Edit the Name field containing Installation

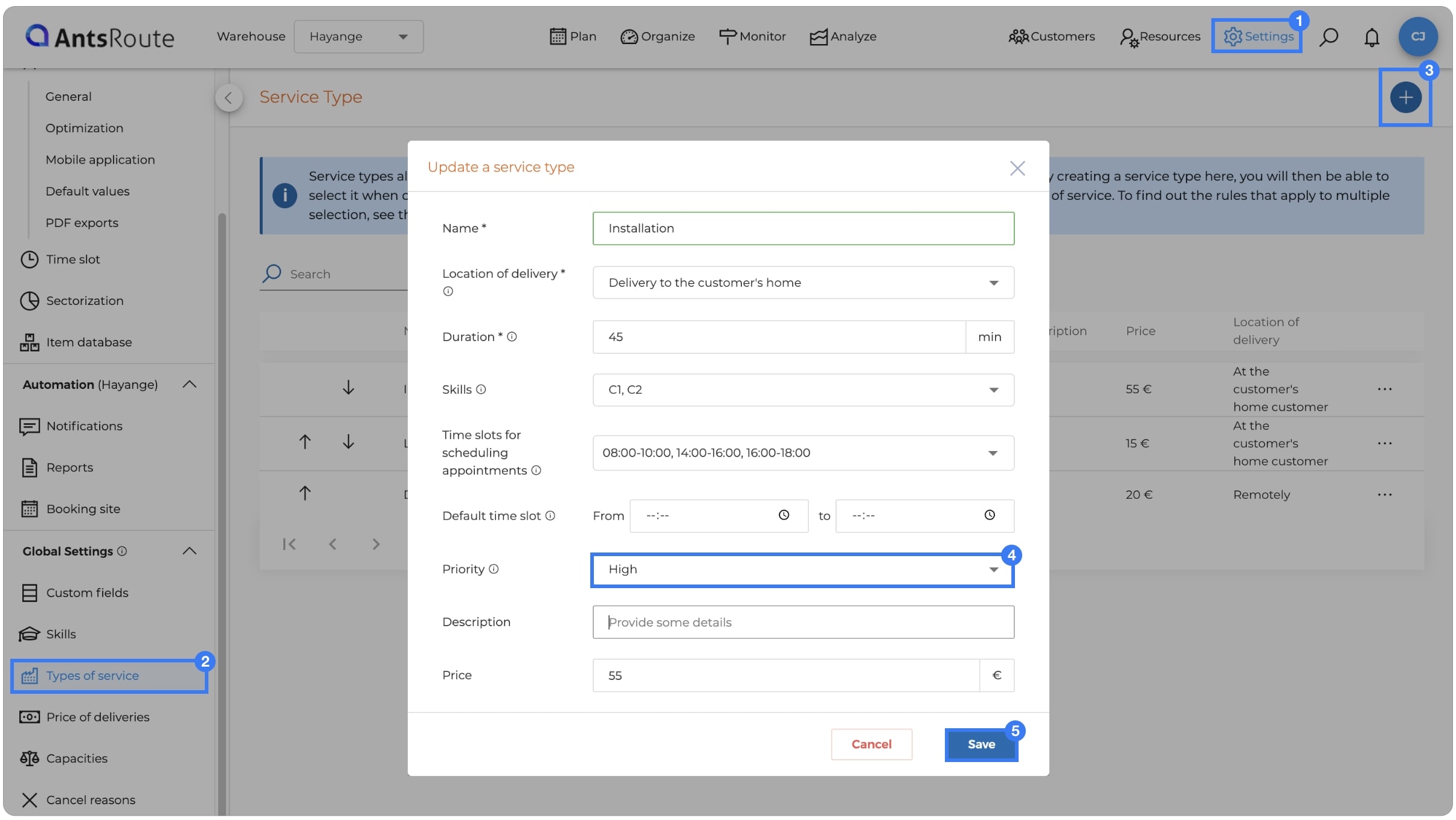click(803, 228)
